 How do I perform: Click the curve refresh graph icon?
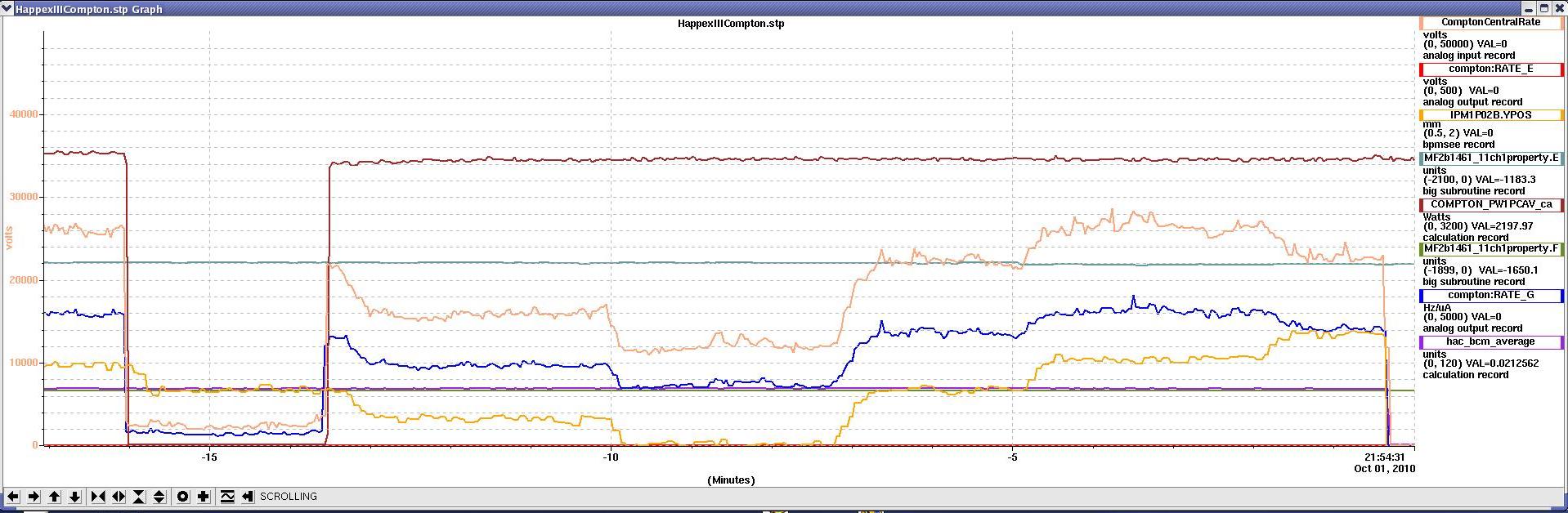(227, 496)
